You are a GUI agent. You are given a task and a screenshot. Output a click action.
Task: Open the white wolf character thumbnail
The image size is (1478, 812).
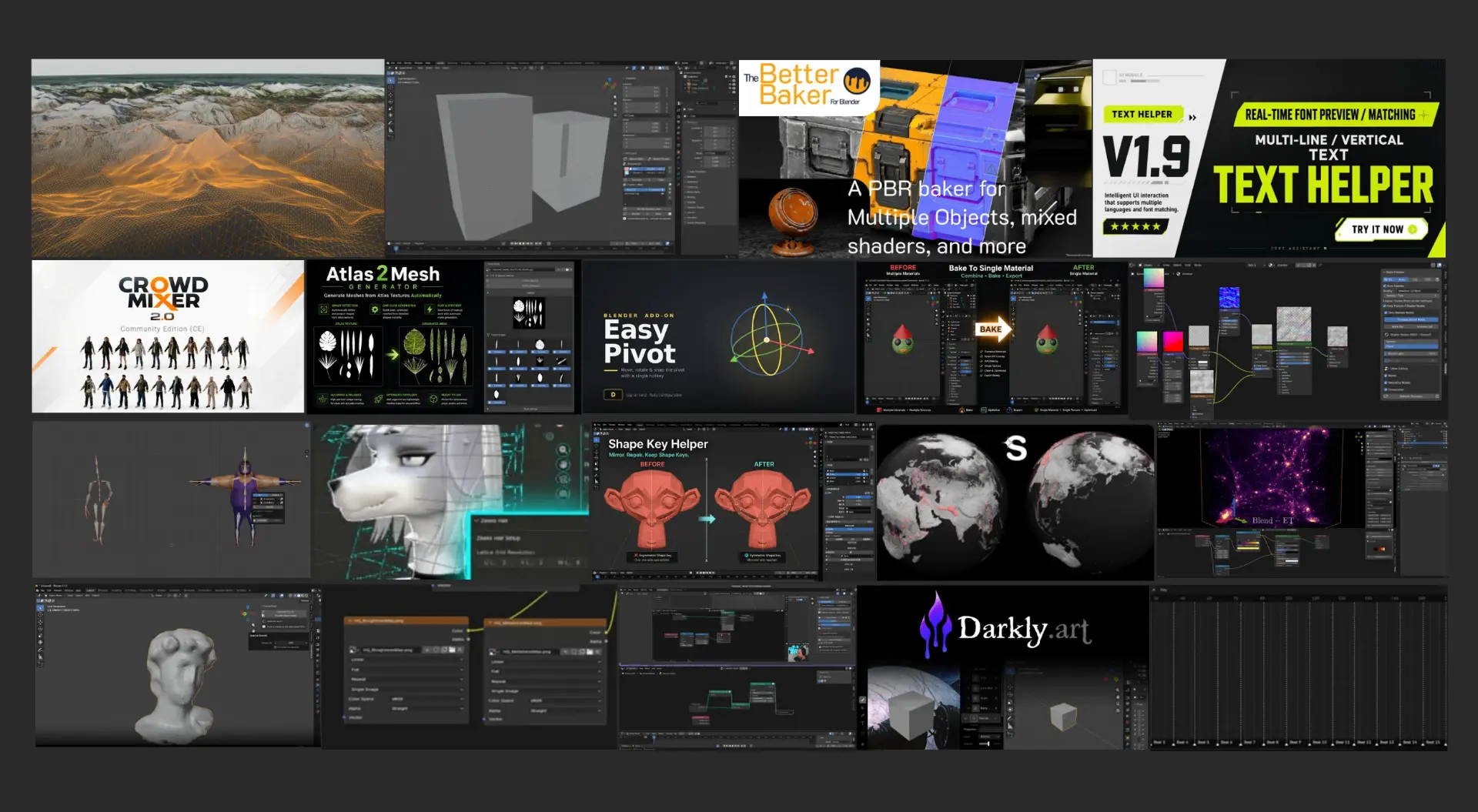tap(451, 500)
